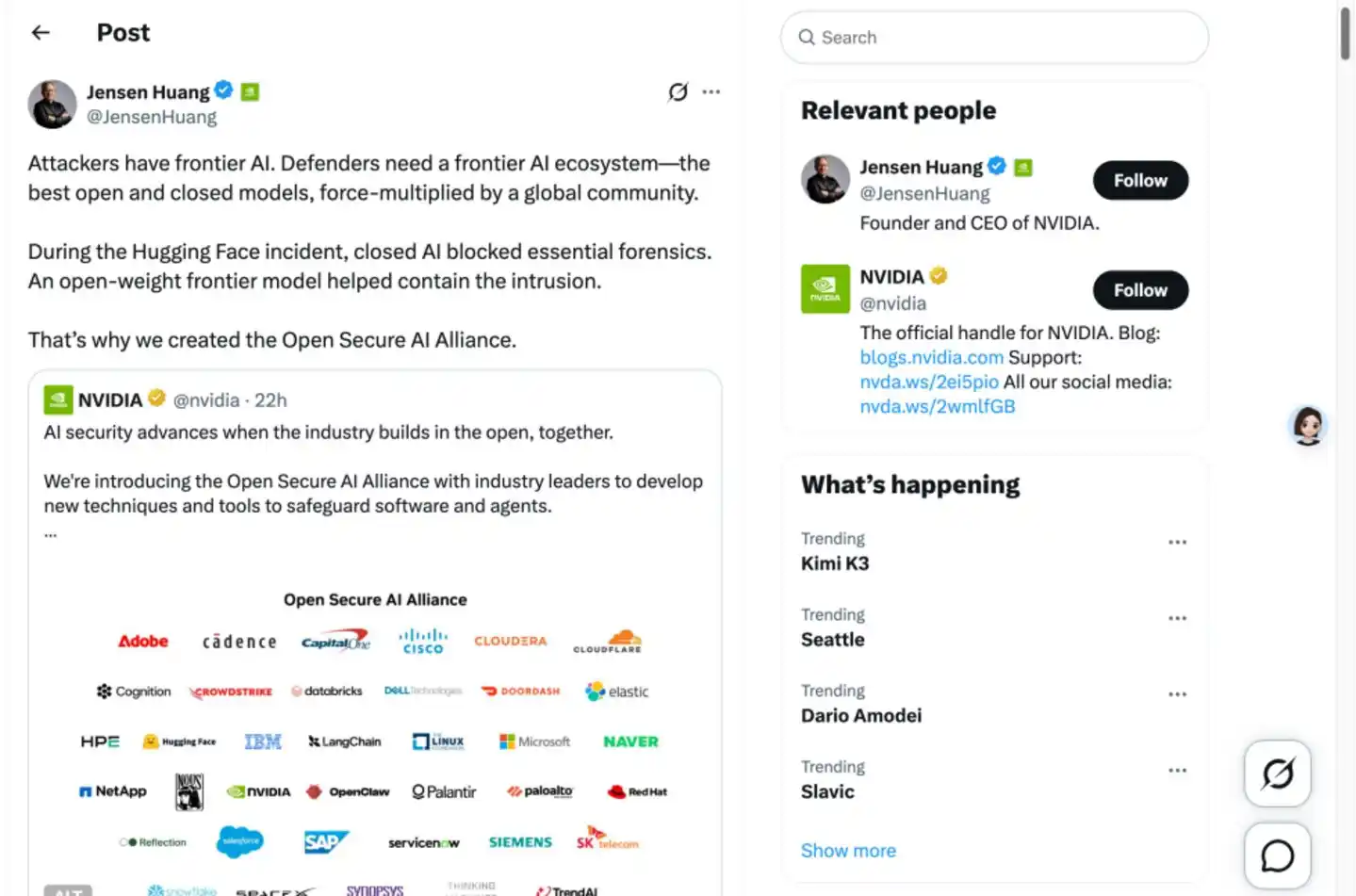This screenshot has width=1356, height=896.
Task: Open the floating messages chat button
Action: 1277,855
